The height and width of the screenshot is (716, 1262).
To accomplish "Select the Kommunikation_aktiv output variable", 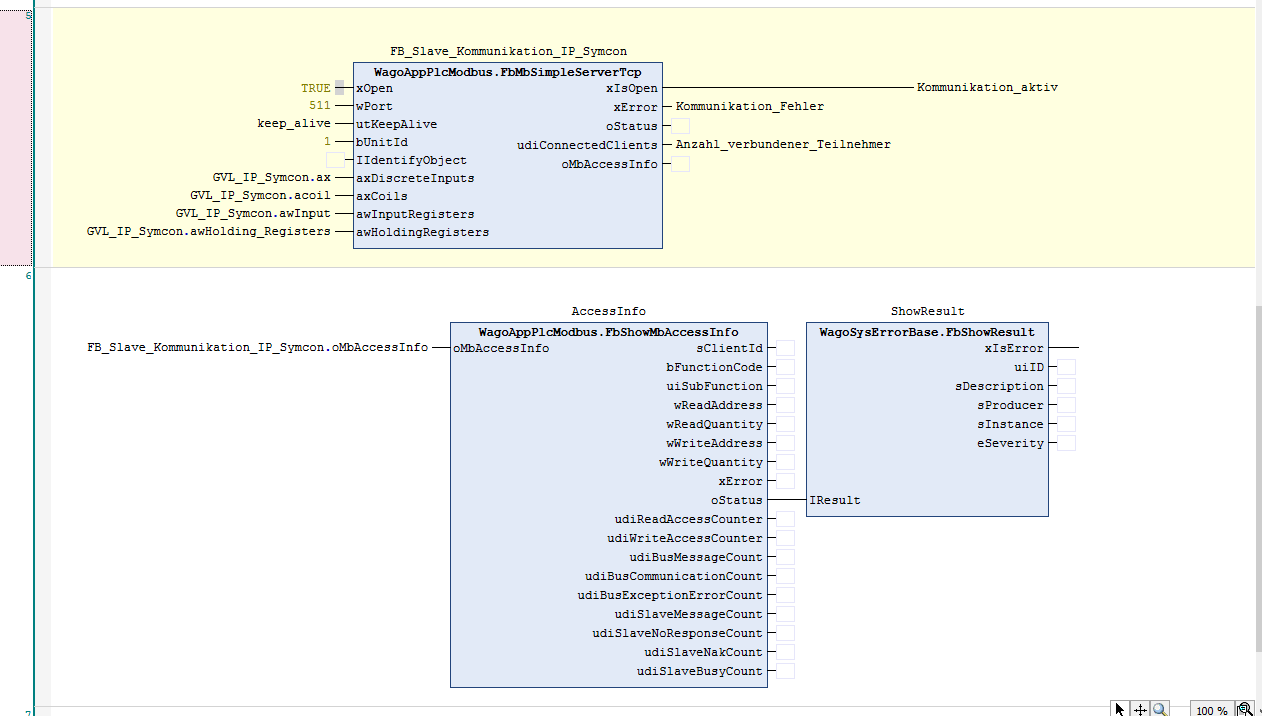I will tap(987, 88).
